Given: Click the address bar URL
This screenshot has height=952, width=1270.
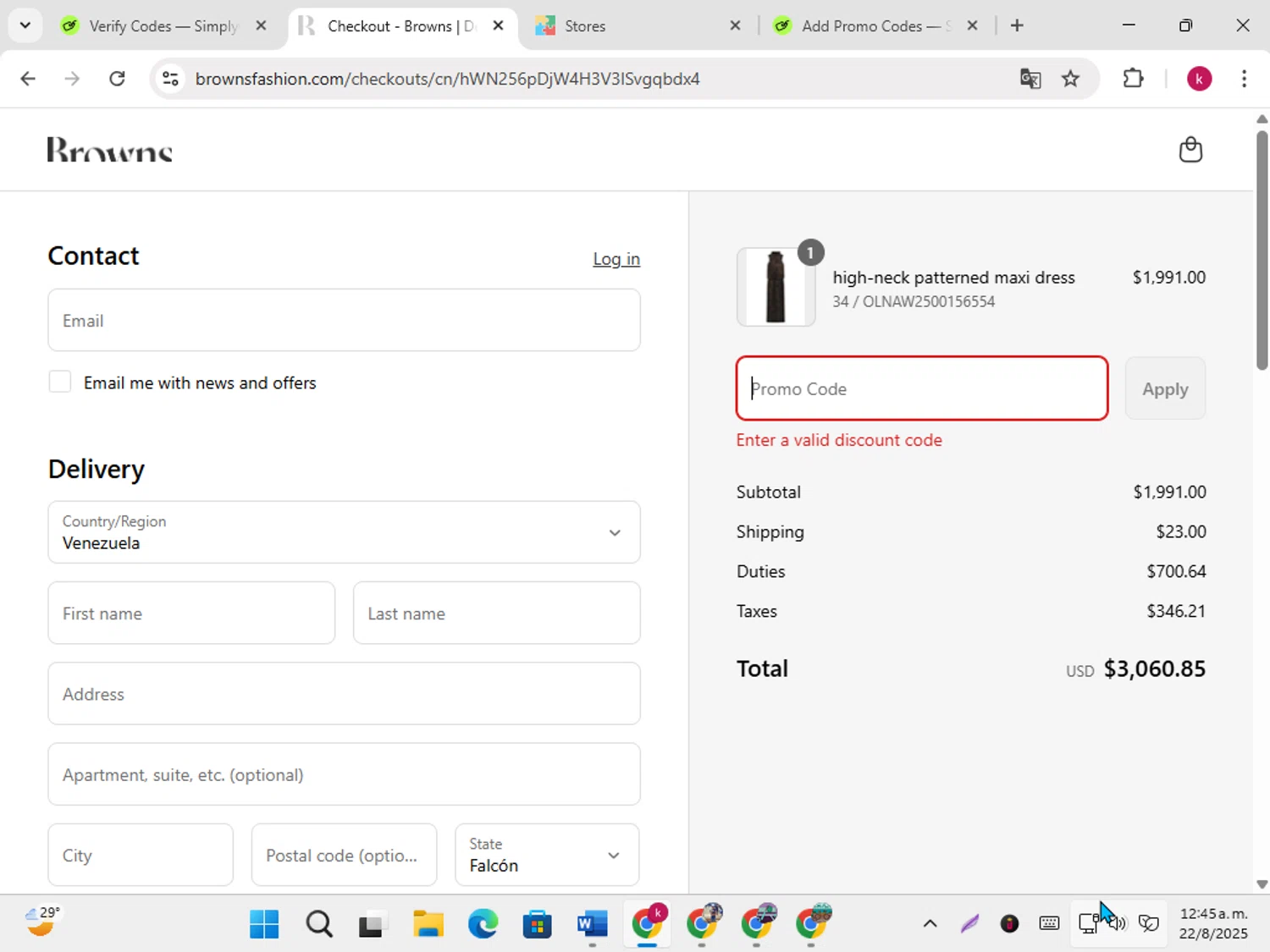Looking at the screenshot, I should point(447,79).
